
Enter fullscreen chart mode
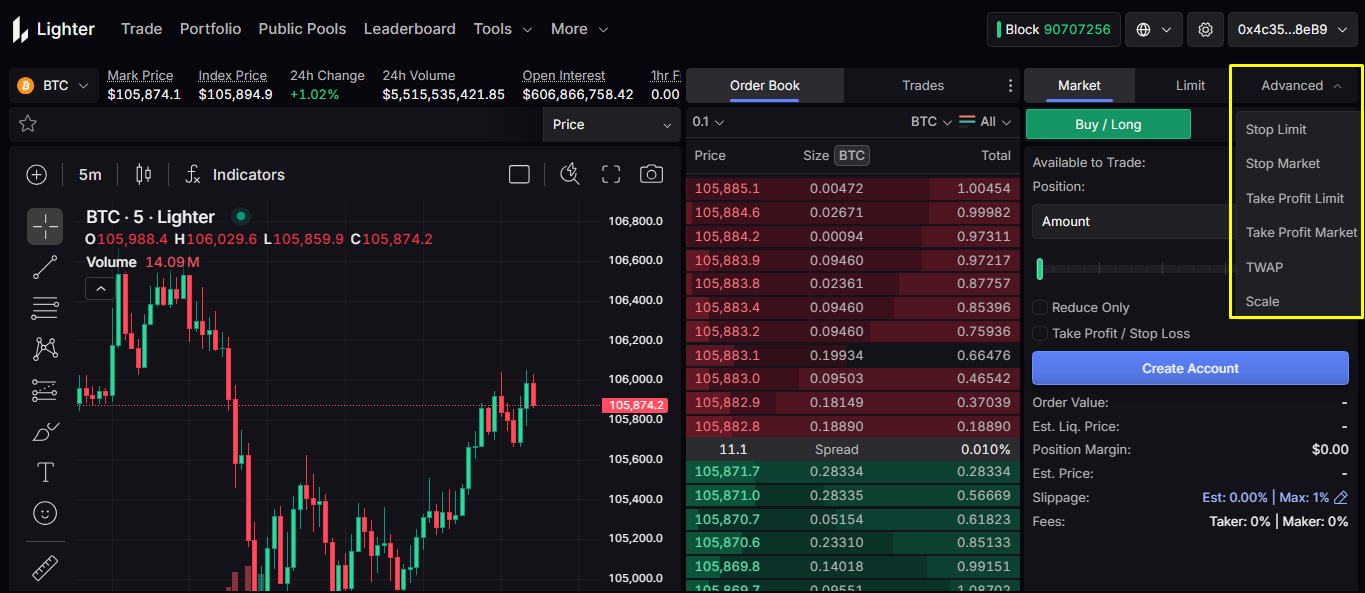pyautogui.click(x=611, y=174)
